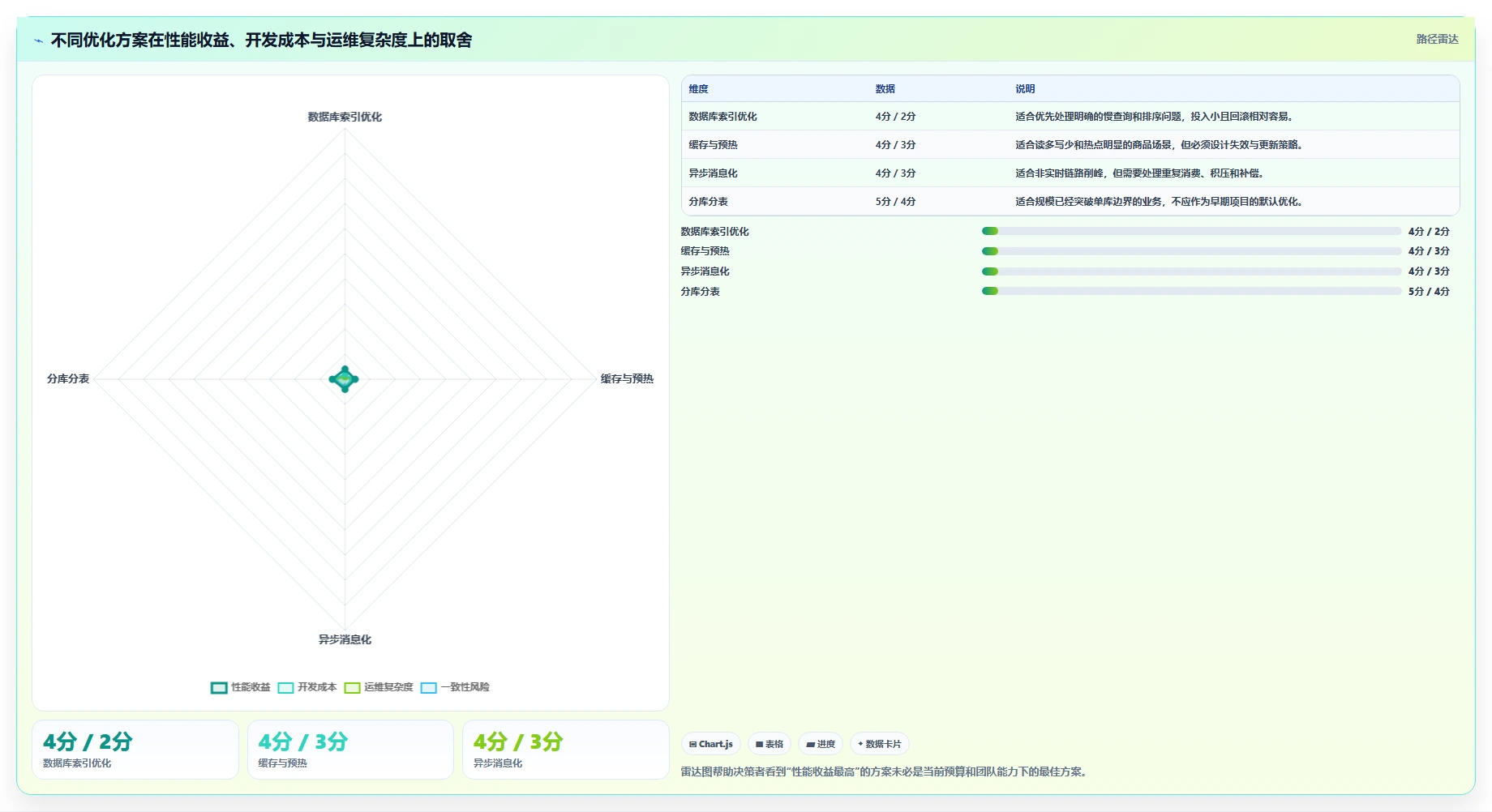Click the 路径雷达 label in header
Image resolution: width=1492 pixels, height=812 pixels.
1437,39
